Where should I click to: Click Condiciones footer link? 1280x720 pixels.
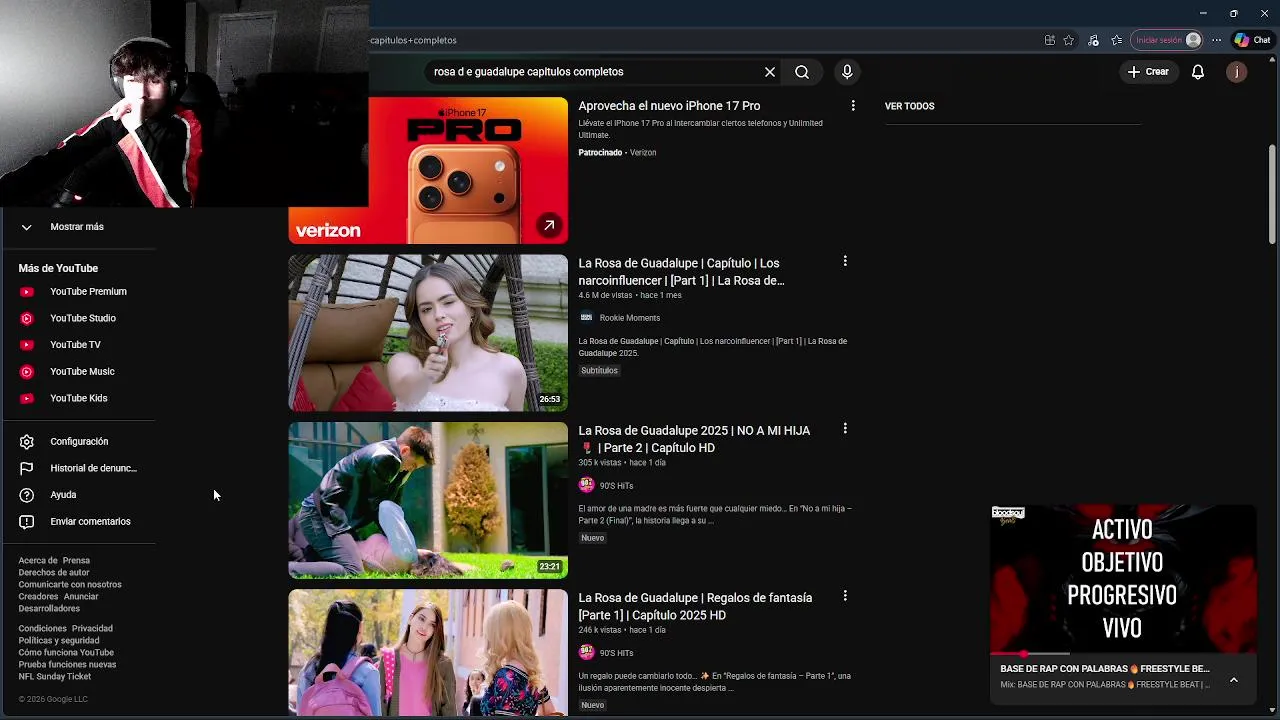[x=42, y=629]
